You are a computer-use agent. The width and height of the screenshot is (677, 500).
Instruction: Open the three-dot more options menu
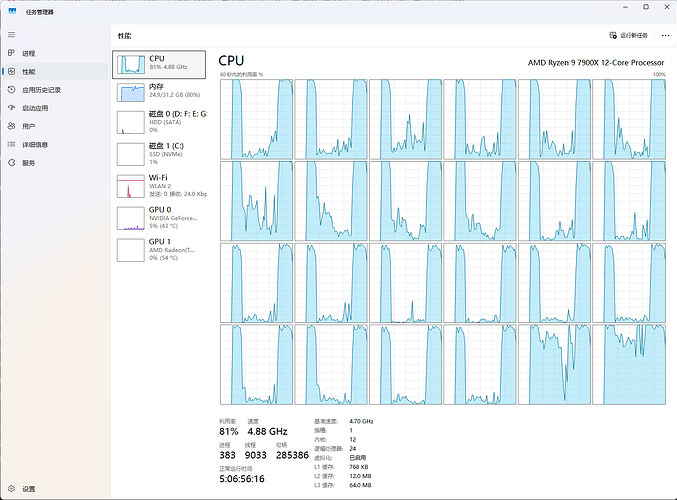(665, 35)
